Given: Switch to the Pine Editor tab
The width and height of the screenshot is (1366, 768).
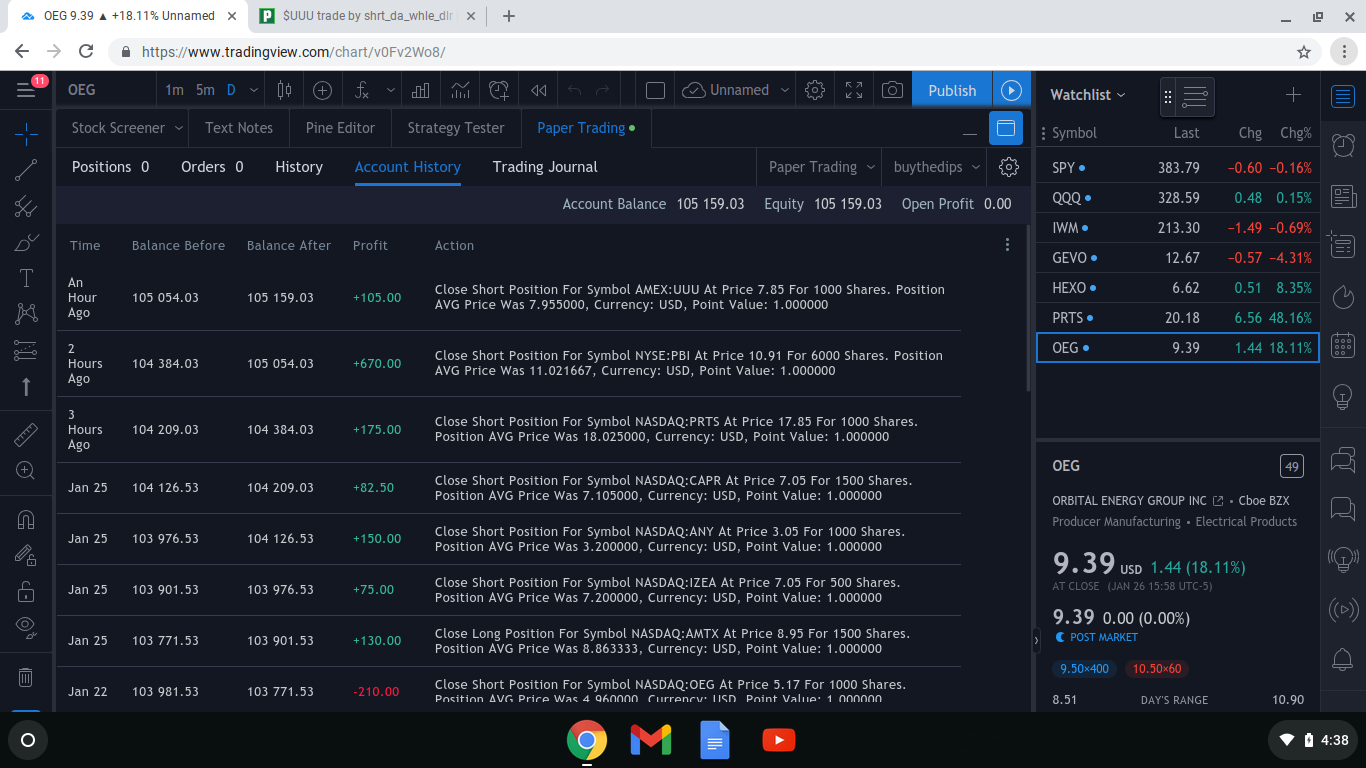Looking at the screenshot, I should click(x=340, y=128).
